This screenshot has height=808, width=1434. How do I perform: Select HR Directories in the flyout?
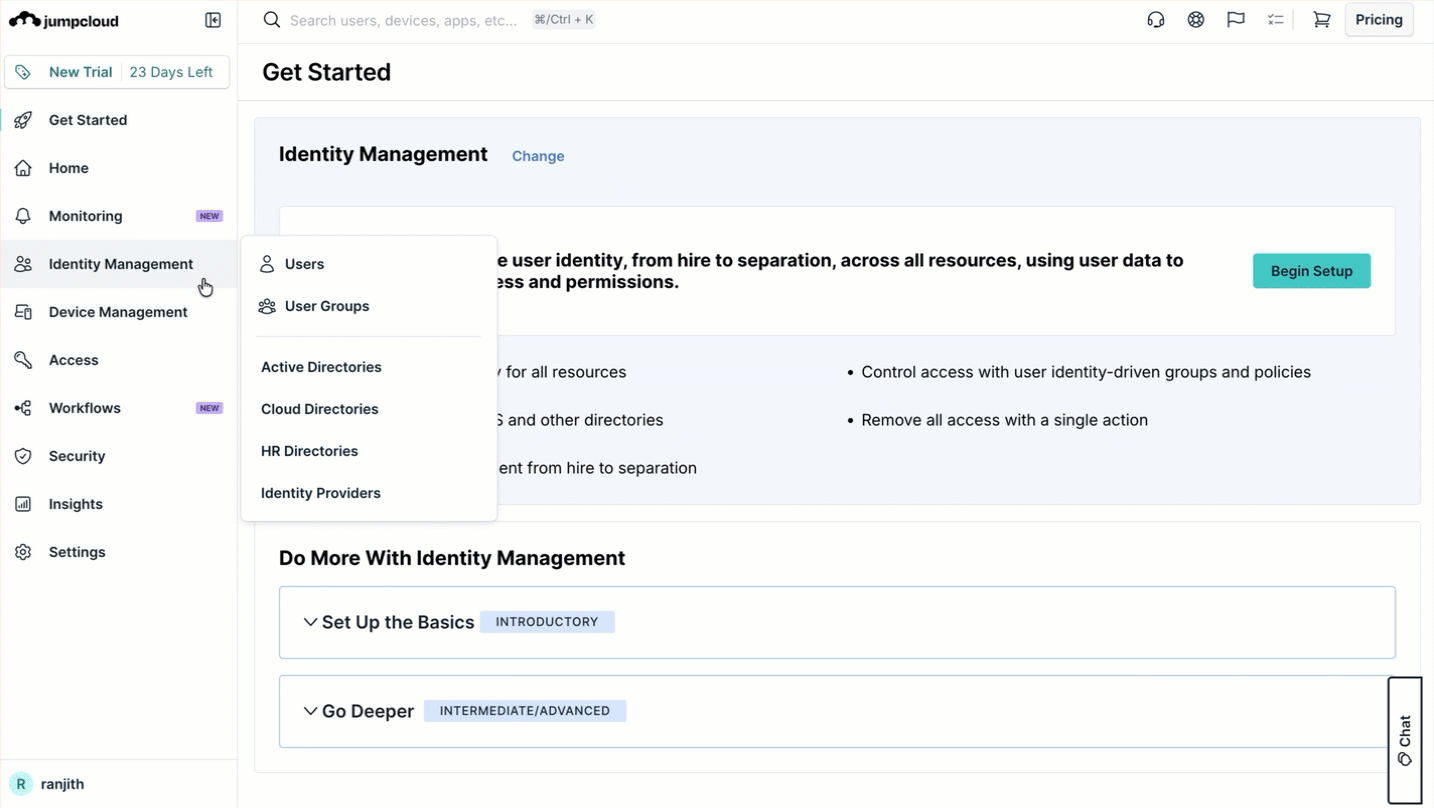click(309, 451)
